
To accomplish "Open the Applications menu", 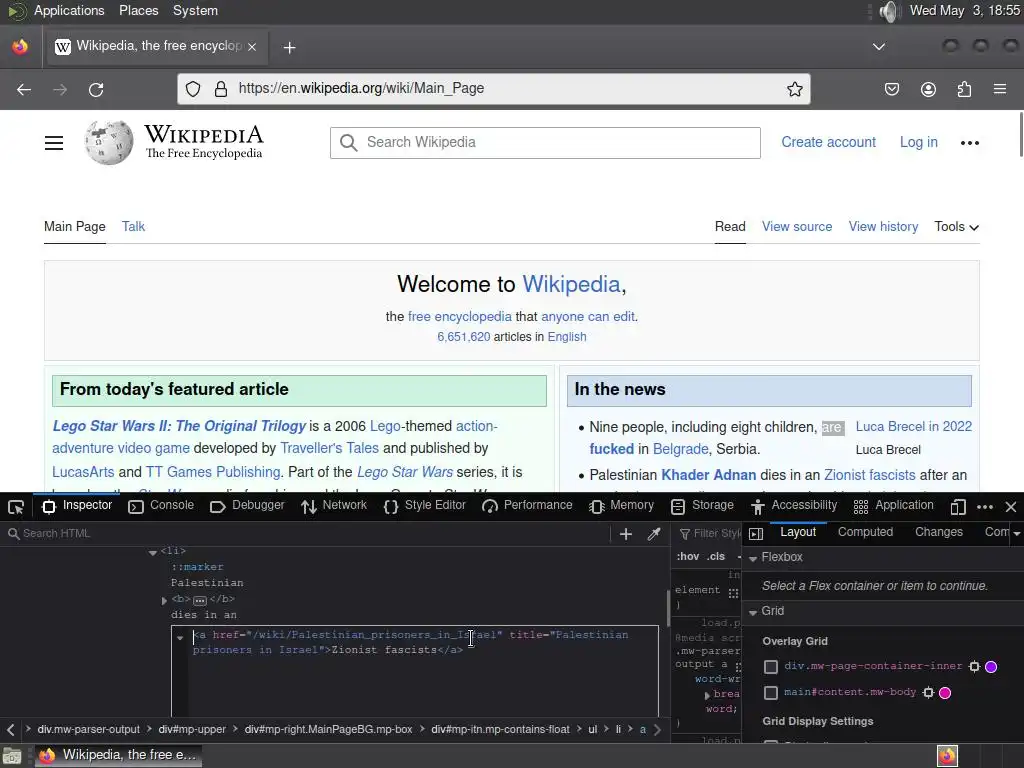I will click(69, 10).
